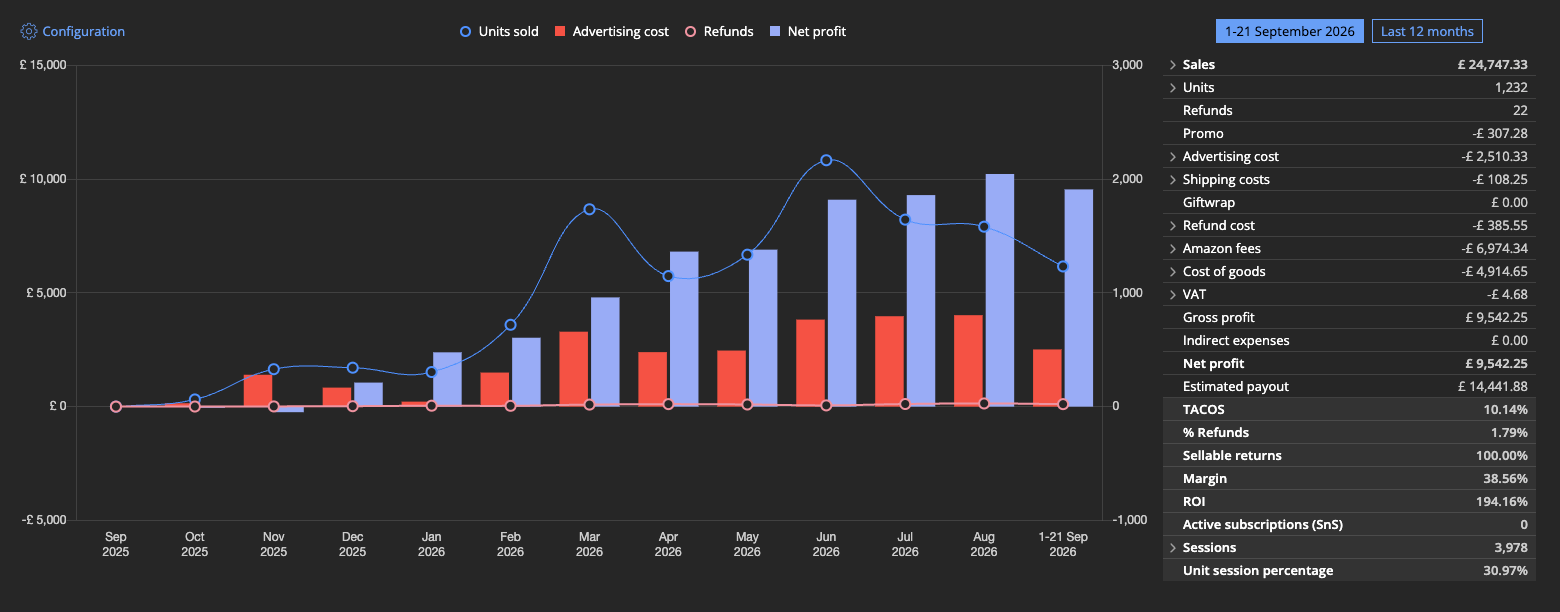Click the December 2025 net profit bar
This screenshot has height=612, width=1560.
(x=368, y=394)
